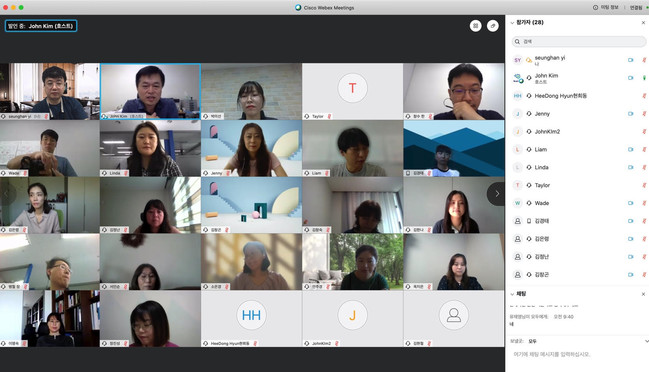This screenshot has width=649, height=372.
Task: Collapse the chat panel chevron
Action: coord(512,294)
